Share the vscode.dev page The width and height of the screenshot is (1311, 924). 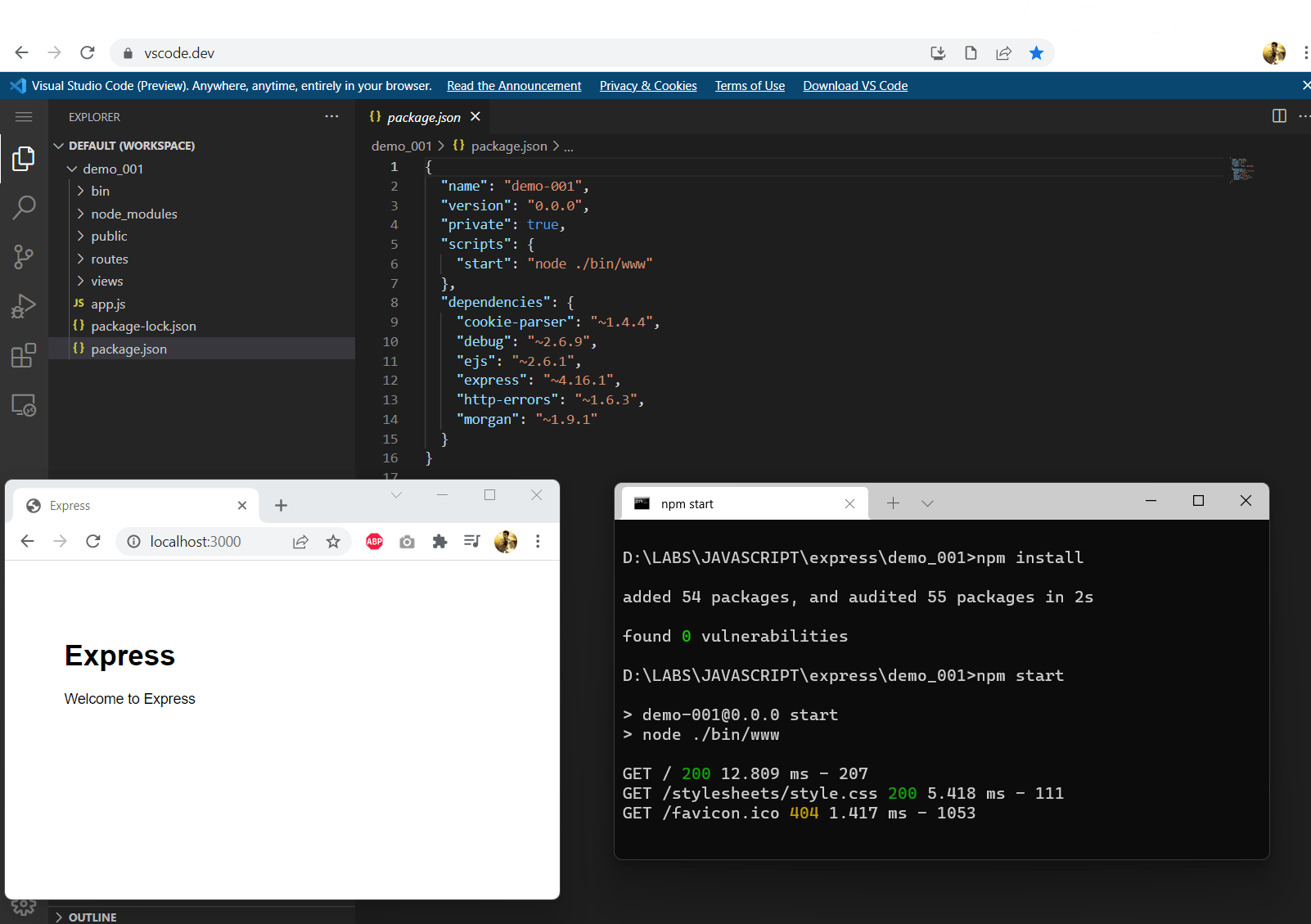point(1003,53)
